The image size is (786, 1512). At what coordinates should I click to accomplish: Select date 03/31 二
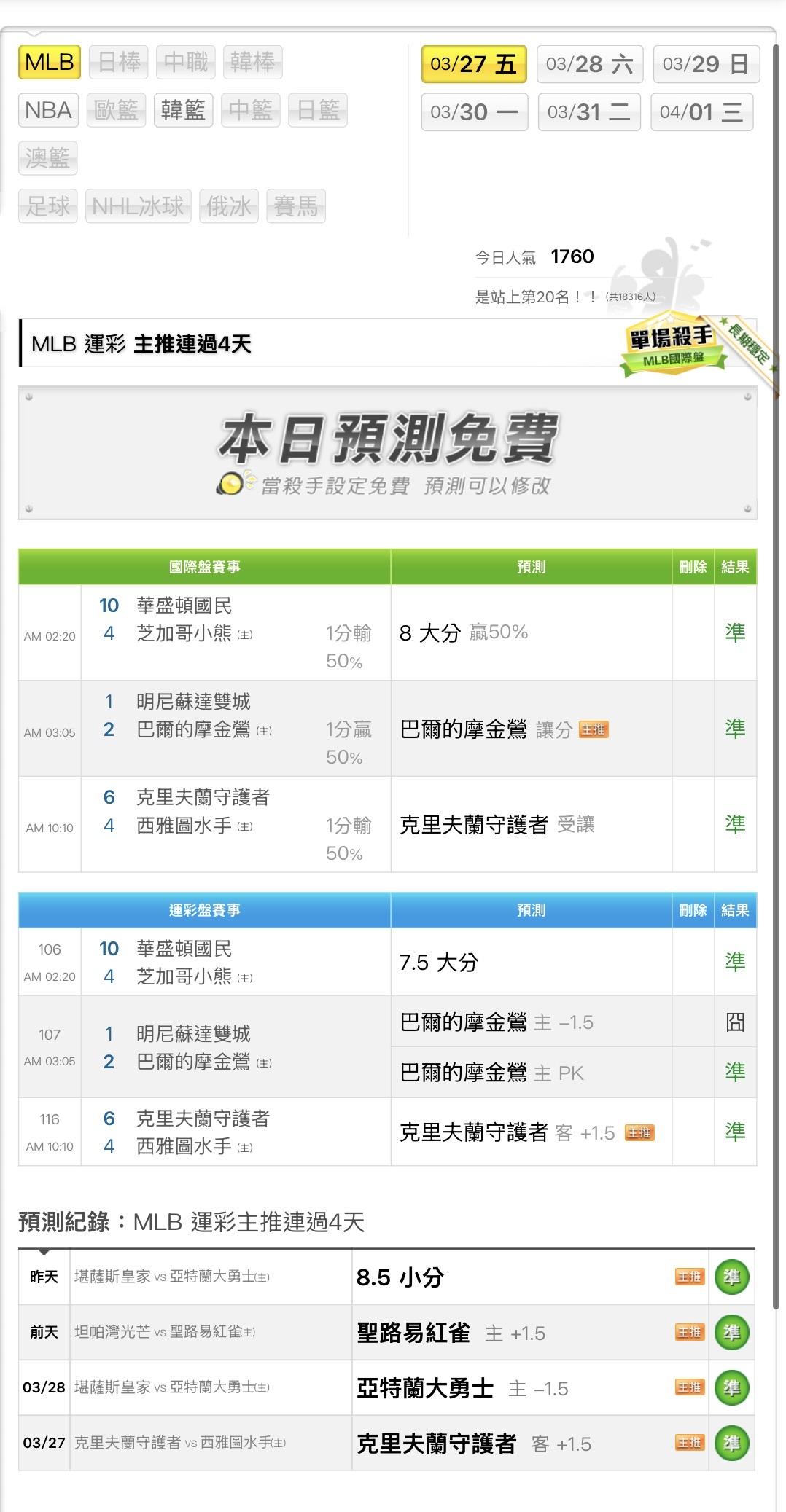tap(589, 112)
